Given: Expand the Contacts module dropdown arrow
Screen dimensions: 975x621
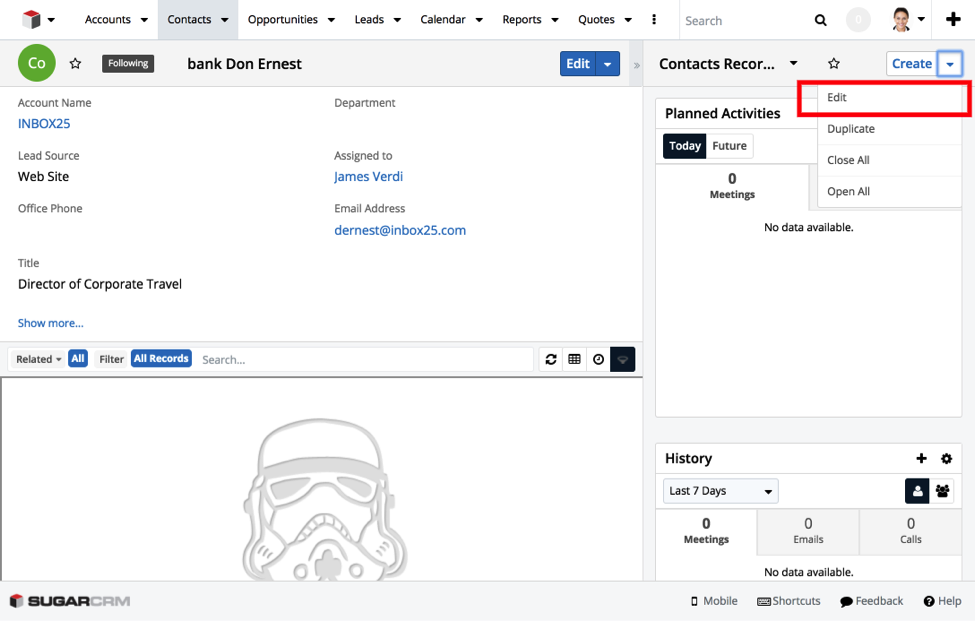Looking at the screenshot, I should coord(224,20).
